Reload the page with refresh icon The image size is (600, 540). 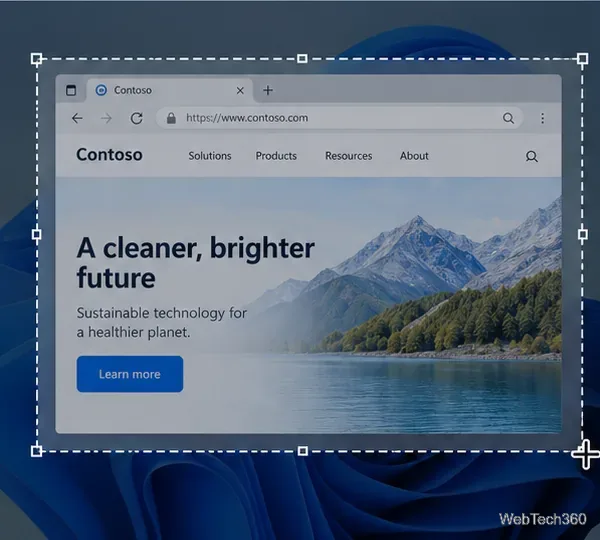tap(137, 118)
